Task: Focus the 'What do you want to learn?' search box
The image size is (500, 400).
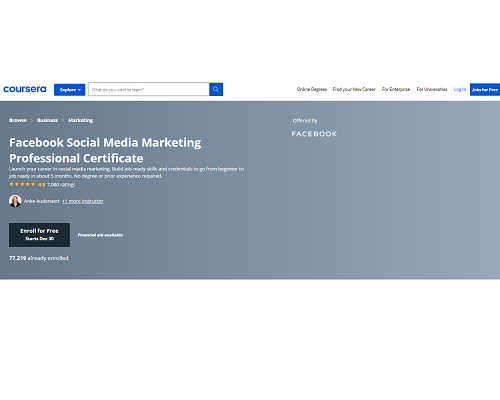Action: tap(149, 89)
